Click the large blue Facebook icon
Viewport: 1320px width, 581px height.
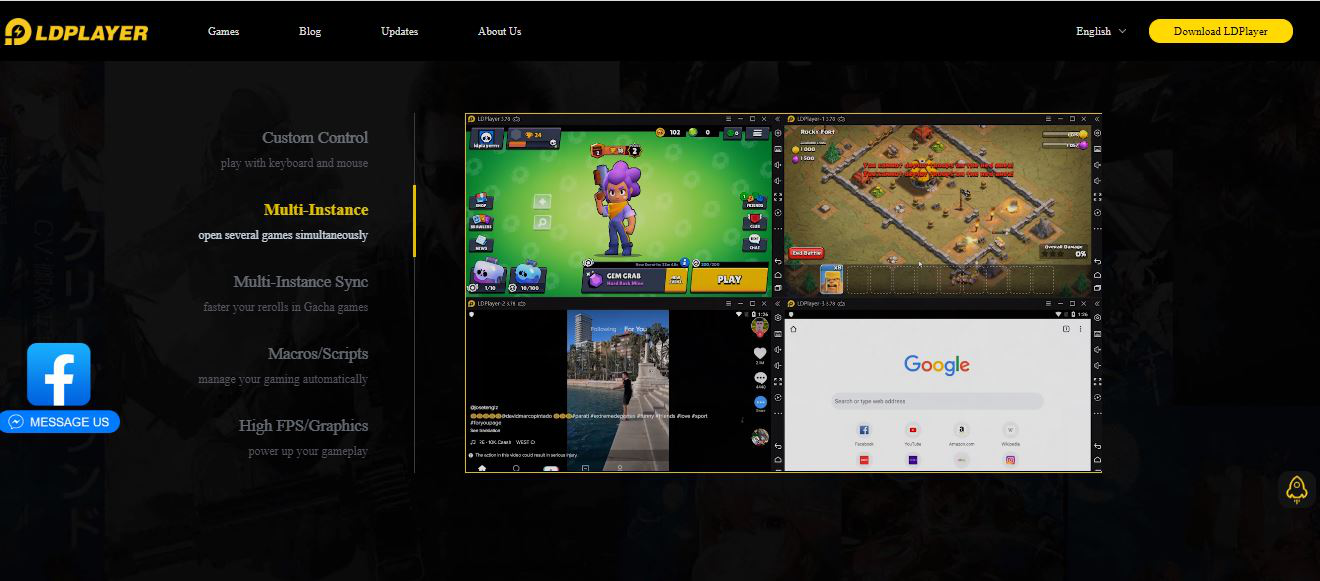coord(59,374)
